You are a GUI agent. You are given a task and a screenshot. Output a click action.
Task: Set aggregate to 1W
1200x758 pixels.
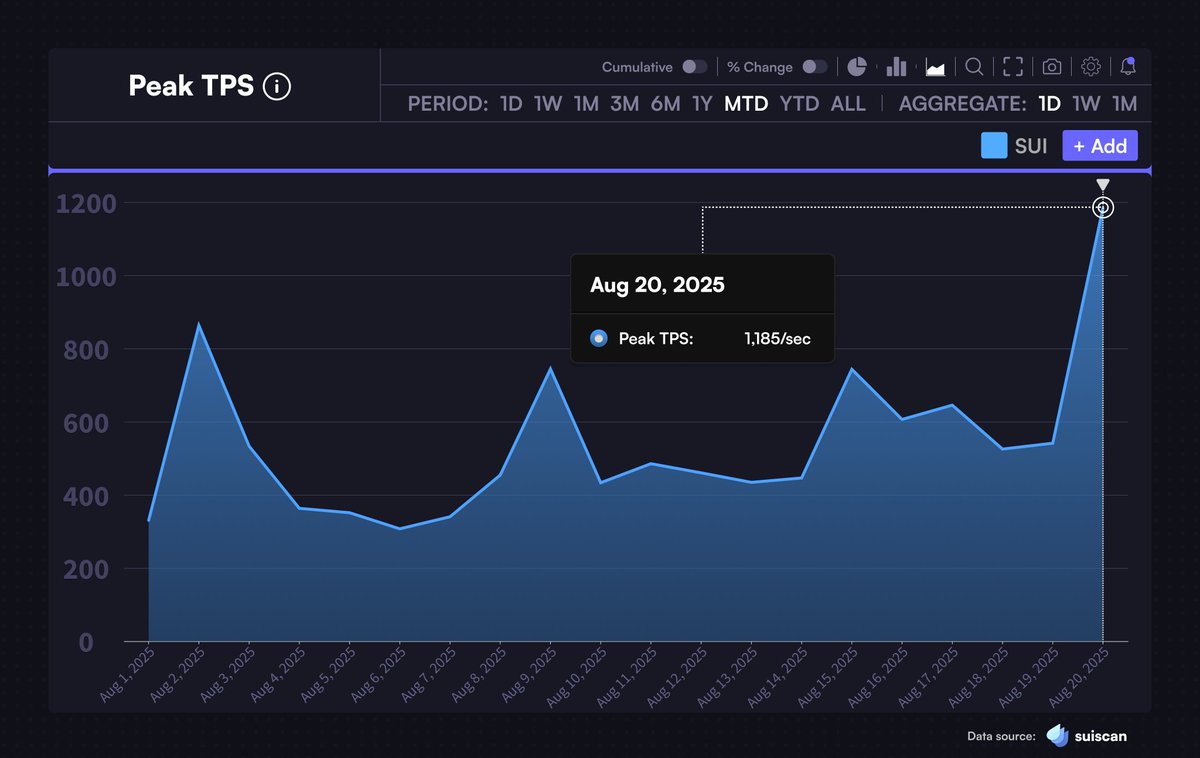tap(1086, 104)
